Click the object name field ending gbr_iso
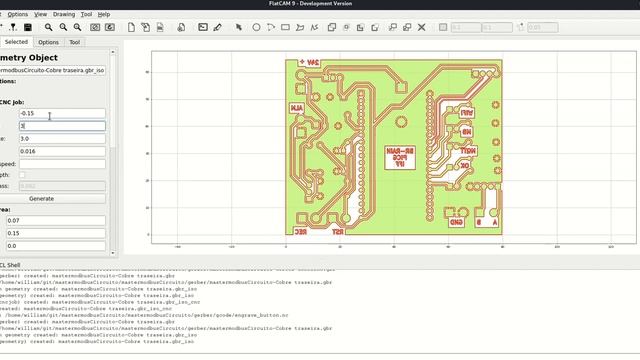Screen dimensions: 640x360 pyautogui.click(x=52, y=70)
